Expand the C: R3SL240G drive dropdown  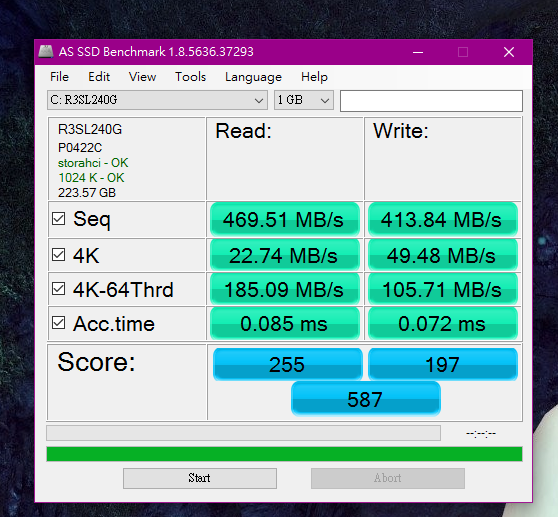157,100
